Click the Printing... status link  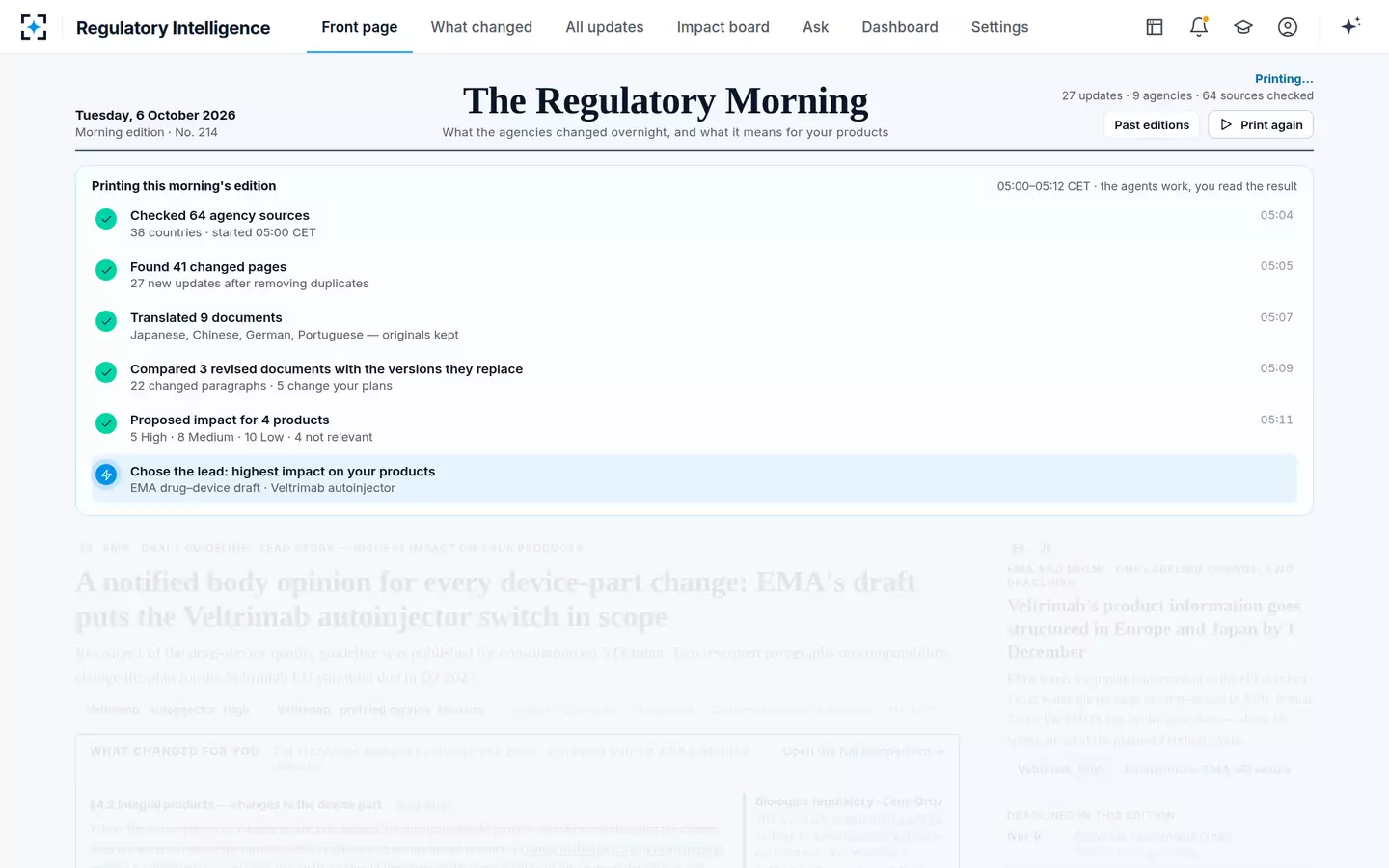click(1284, 79)
